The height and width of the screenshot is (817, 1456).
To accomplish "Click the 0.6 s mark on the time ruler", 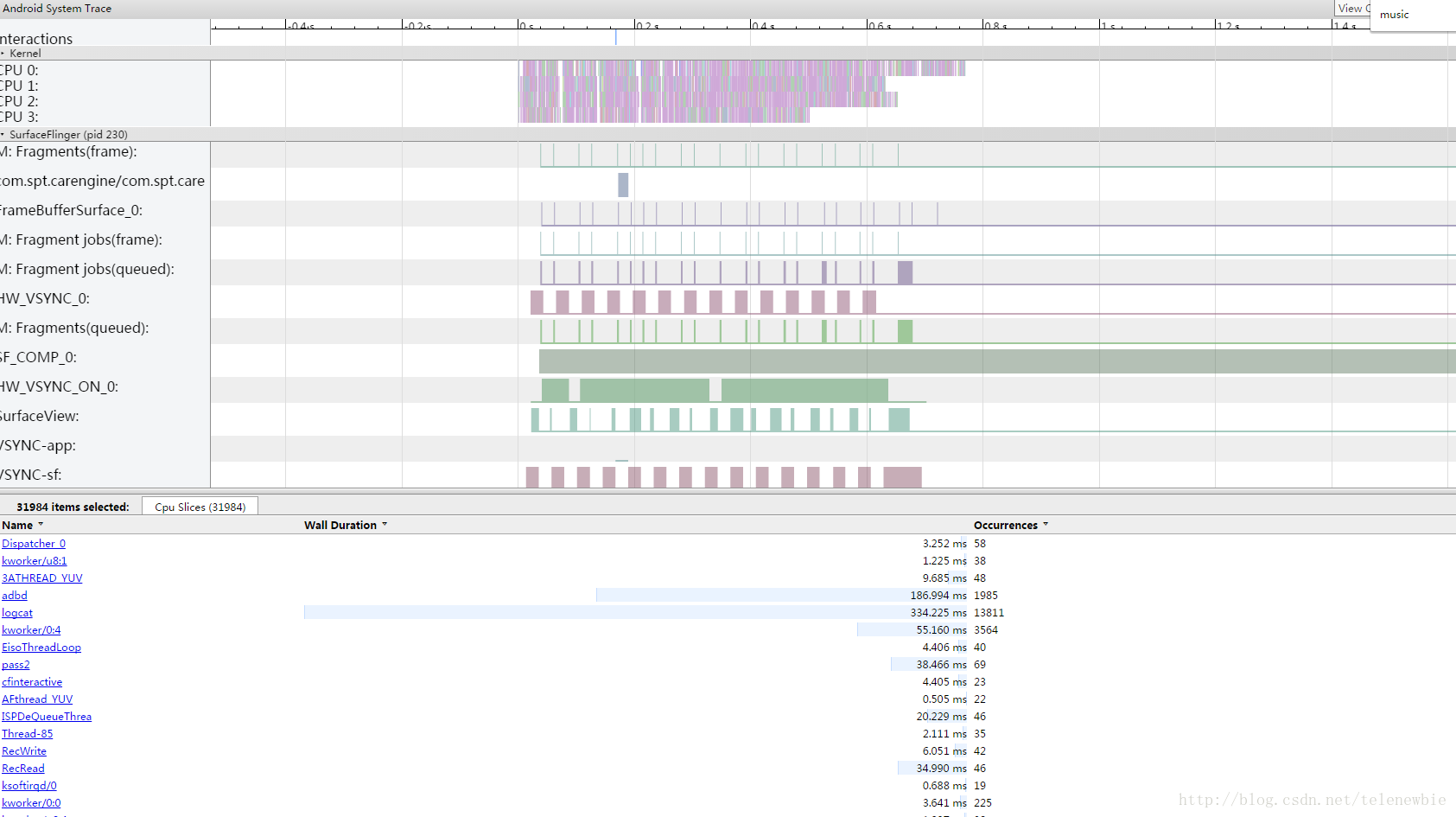I will coord(880,25).
